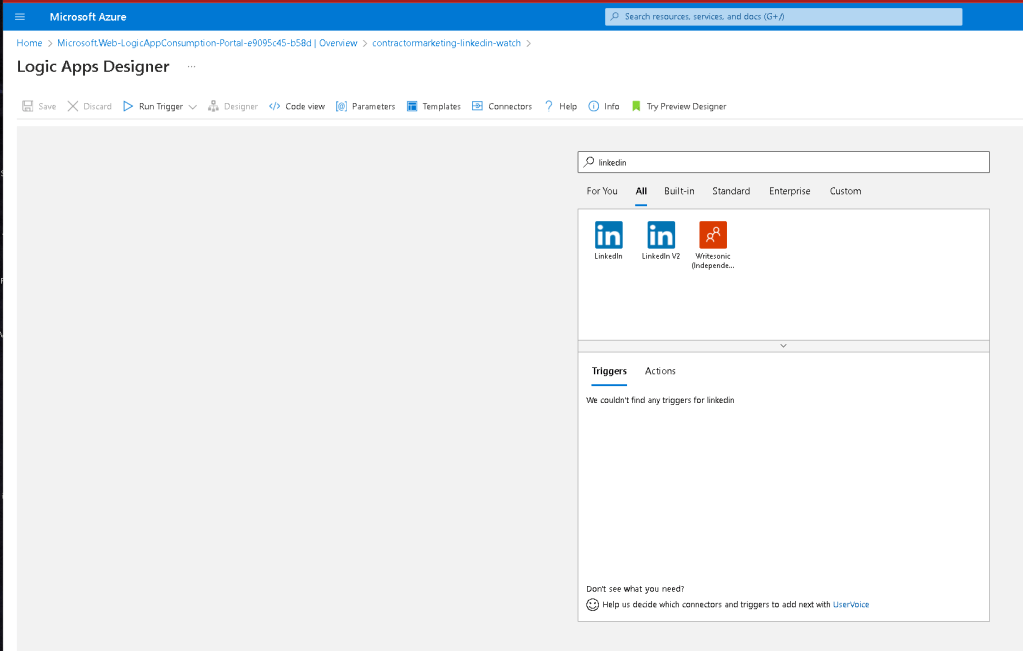1023x651 pixels.
Task: Click the Try Preview Designer label
Action: (686, 106)
